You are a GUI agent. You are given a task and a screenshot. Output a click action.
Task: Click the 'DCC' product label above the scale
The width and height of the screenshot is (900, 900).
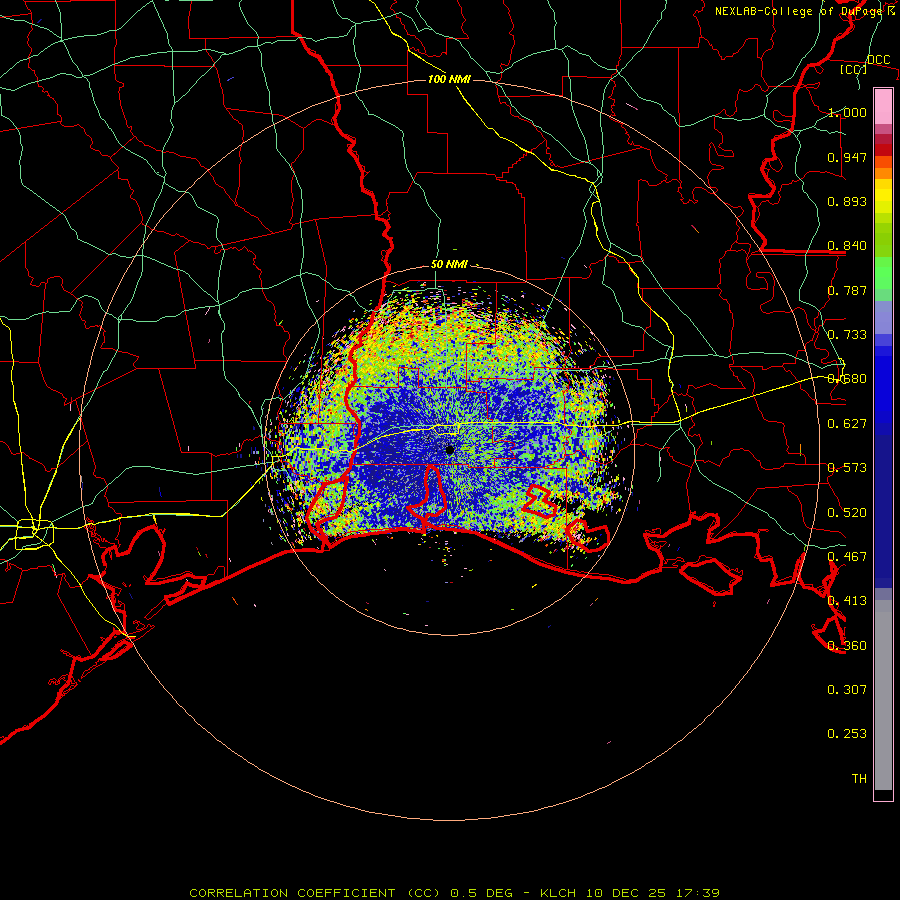coord(878,60)
